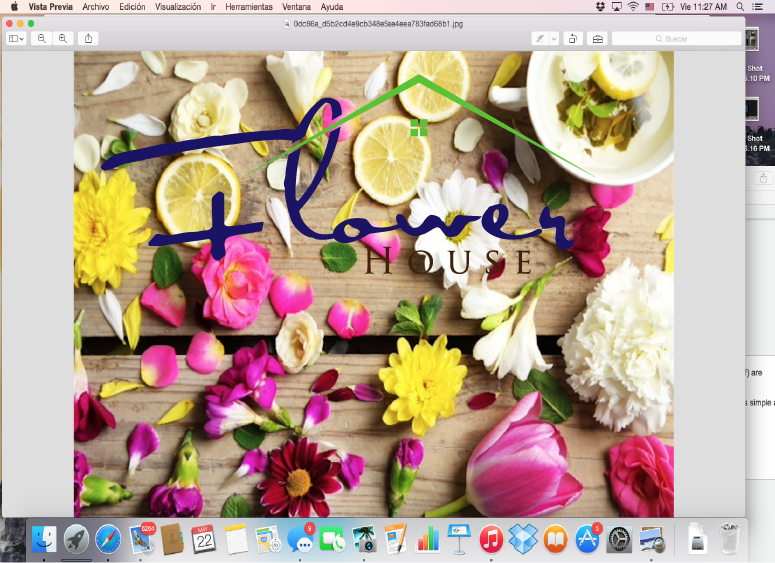The width and height of the screenshot is (775, 563).
Task: Click the Rotate button in toolbar
Action: (x=573, y=38)
